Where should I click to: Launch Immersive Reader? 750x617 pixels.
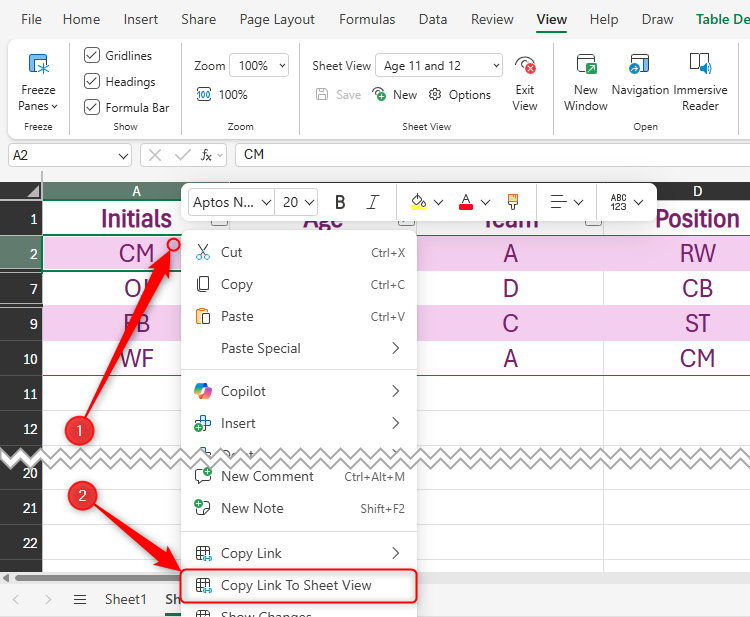(x=700, y=82)
